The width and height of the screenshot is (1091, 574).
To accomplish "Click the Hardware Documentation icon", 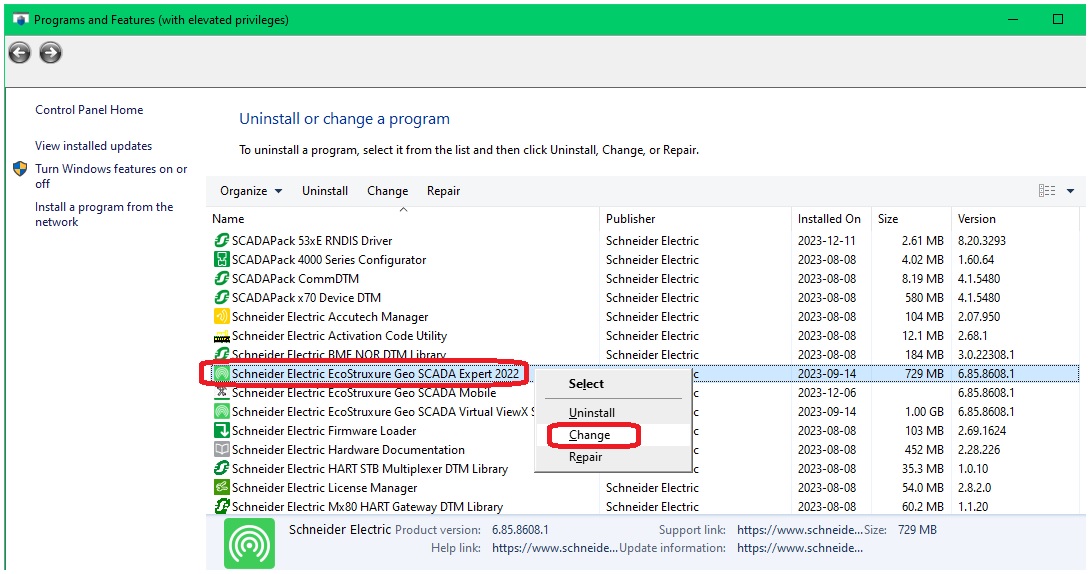I will pos(221,450).
